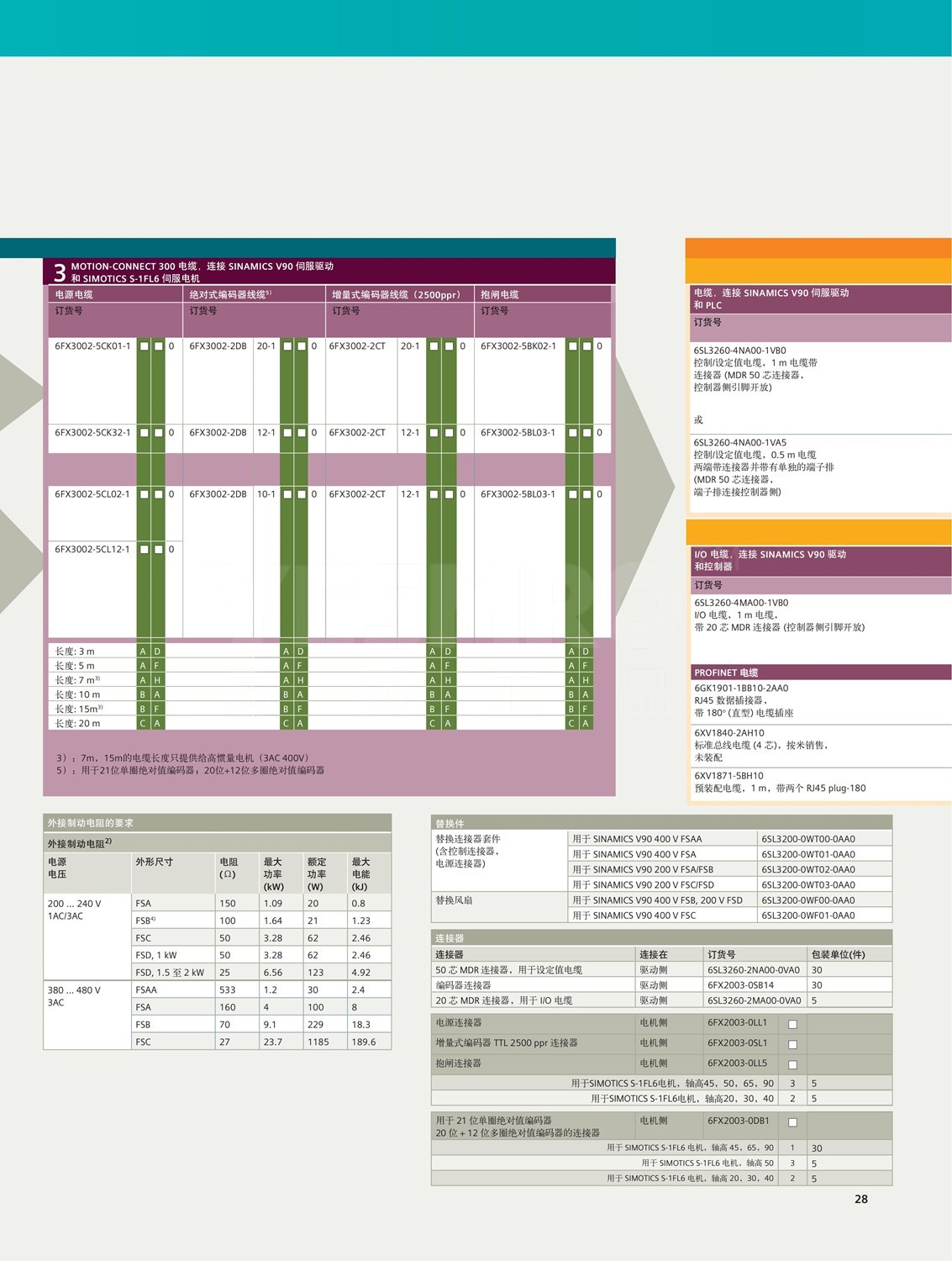
Task: Check the box next to 6FX2003-0LL1
Action: pos(792,1024)
